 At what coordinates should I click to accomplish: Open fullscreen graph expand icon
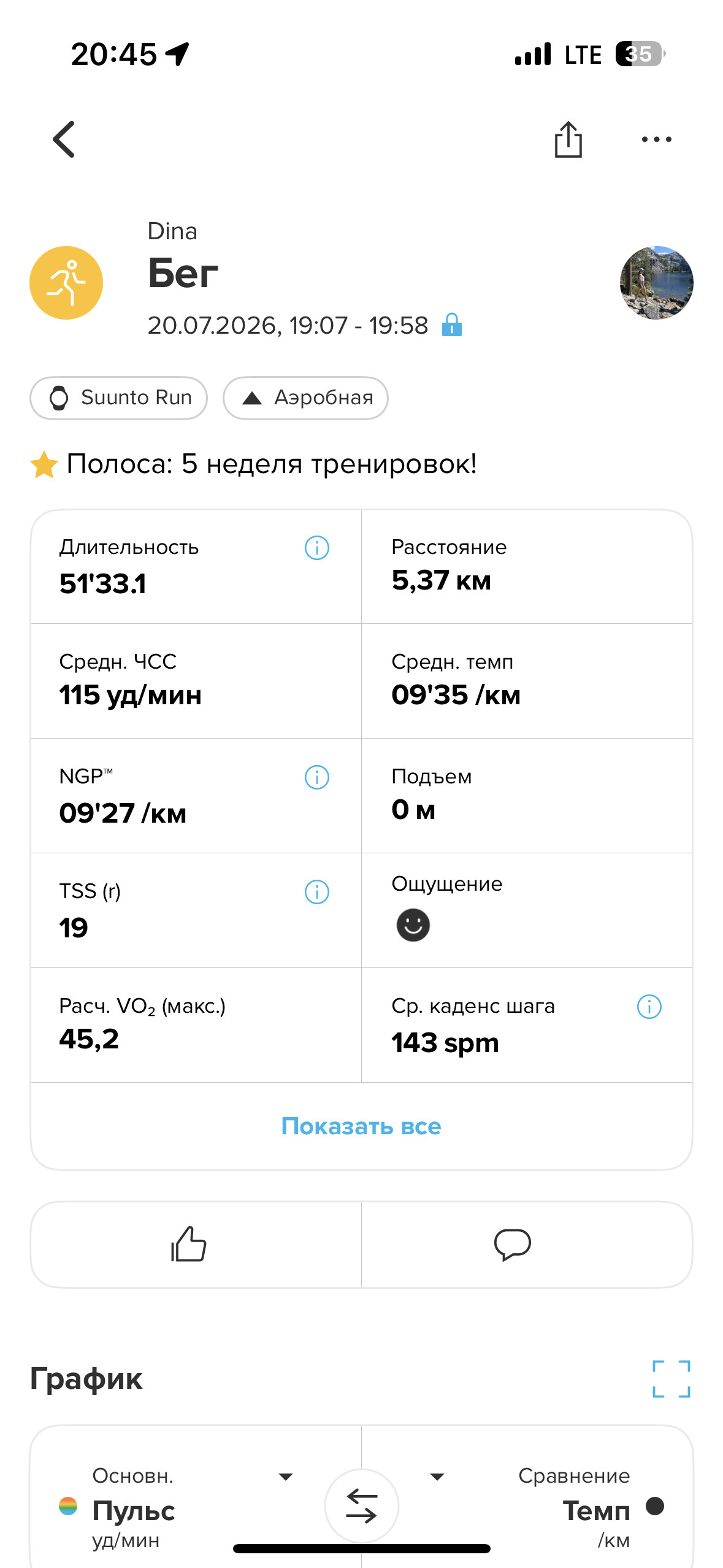click(x=671, y=1379)
